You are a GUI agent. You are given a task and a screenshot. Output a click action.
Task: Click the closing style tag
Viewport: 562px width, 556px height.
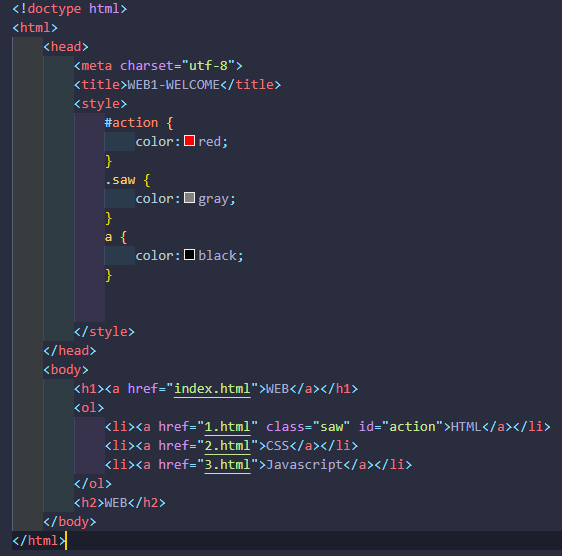click(104, 332)
